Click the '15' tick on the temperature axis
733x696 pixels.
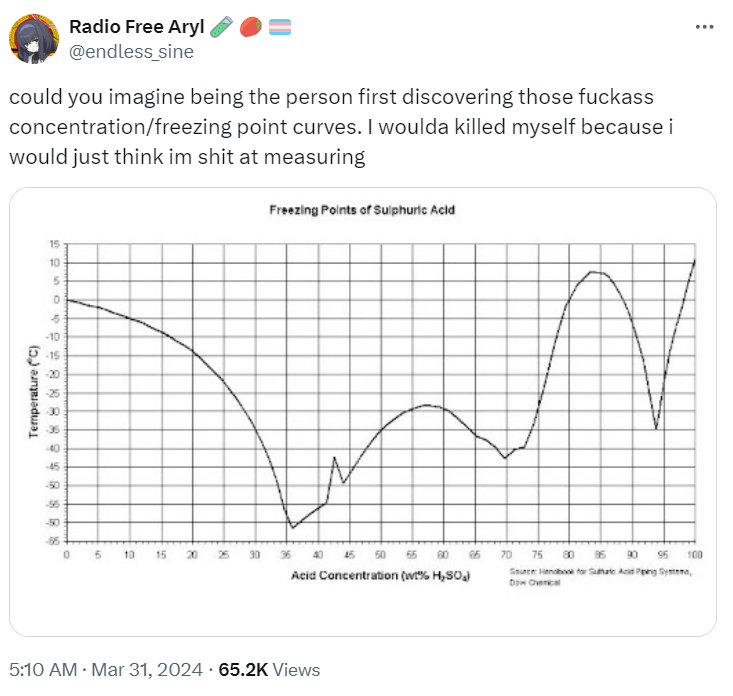coord(55,244)
